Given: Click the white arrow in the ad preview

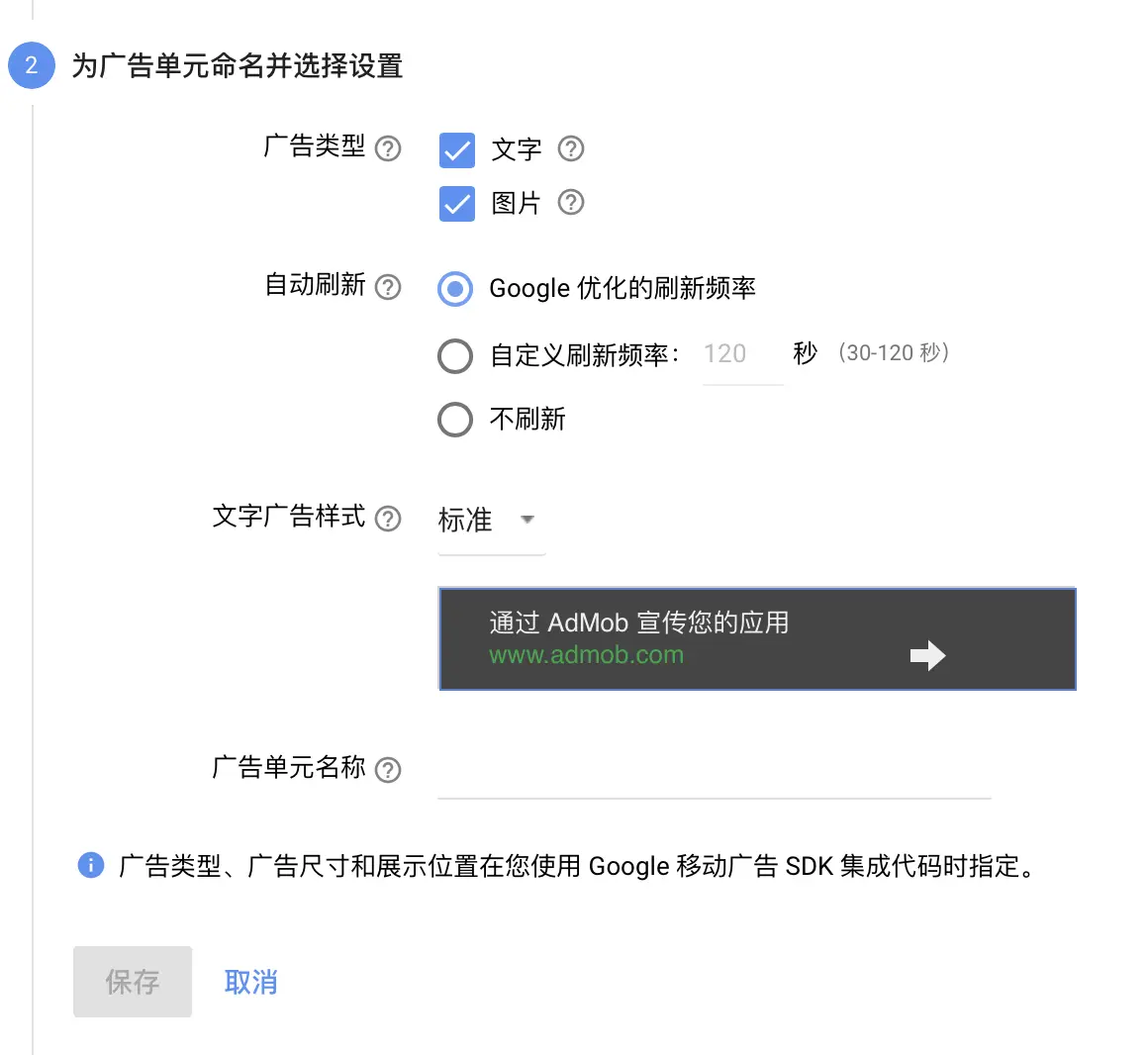Looking at the screenshot, I should (928, 655).
